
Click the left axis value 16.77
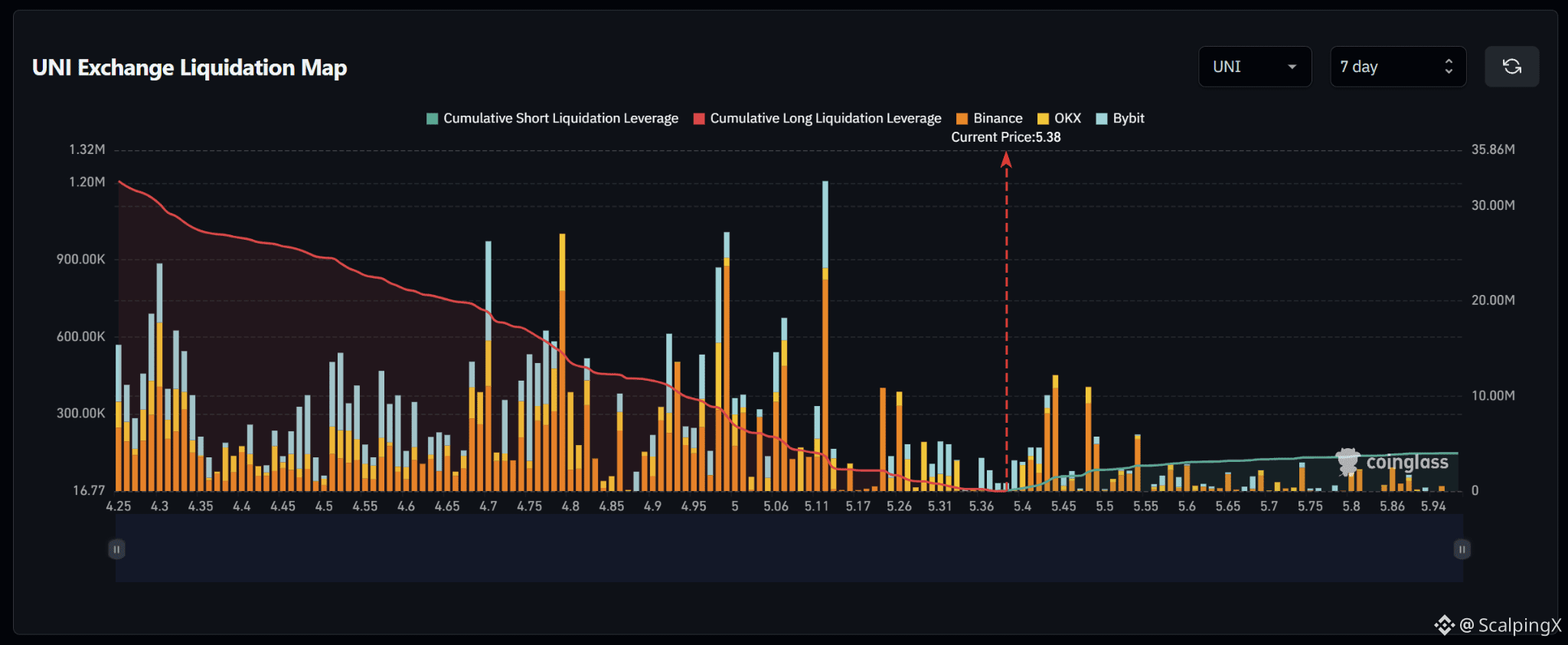tap(89, 490)
